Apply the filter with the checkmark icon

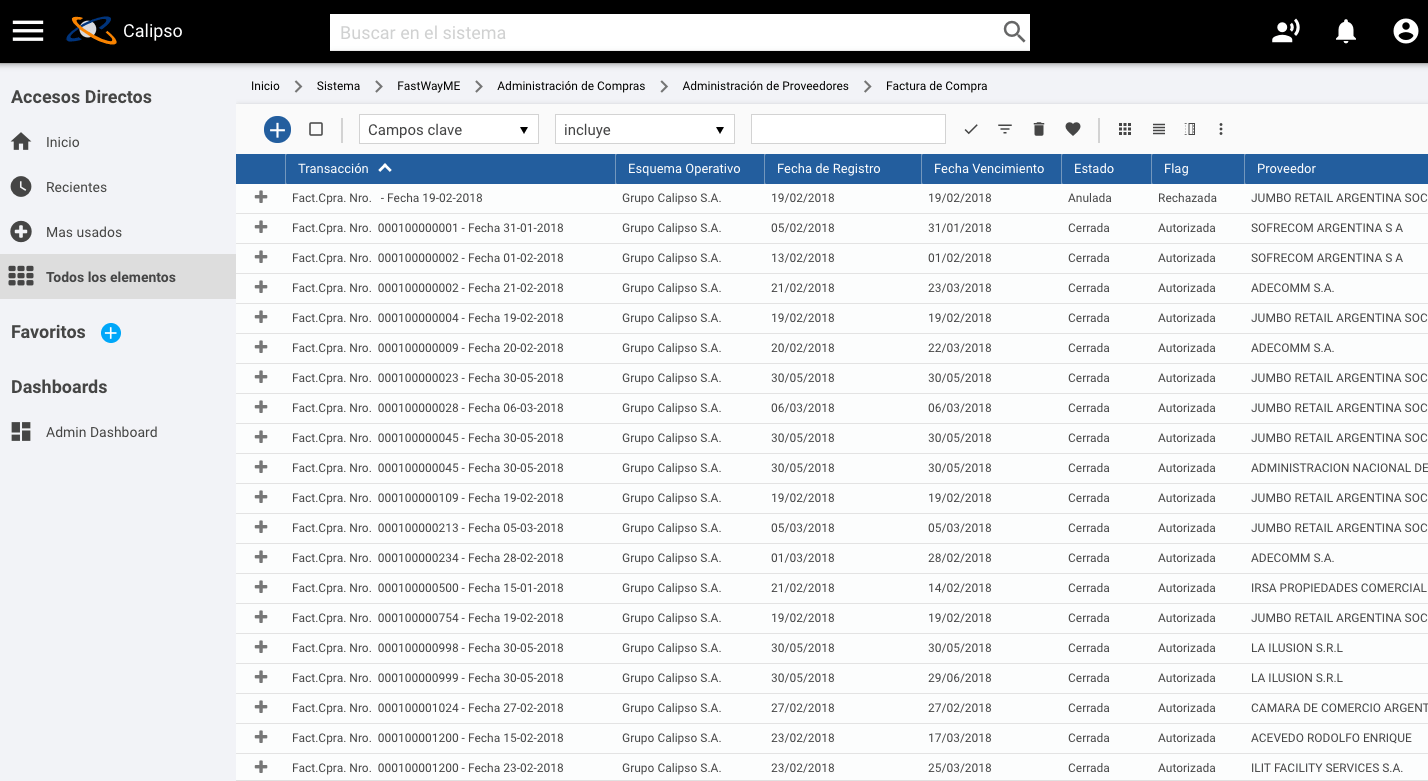(x=971, y=129)
